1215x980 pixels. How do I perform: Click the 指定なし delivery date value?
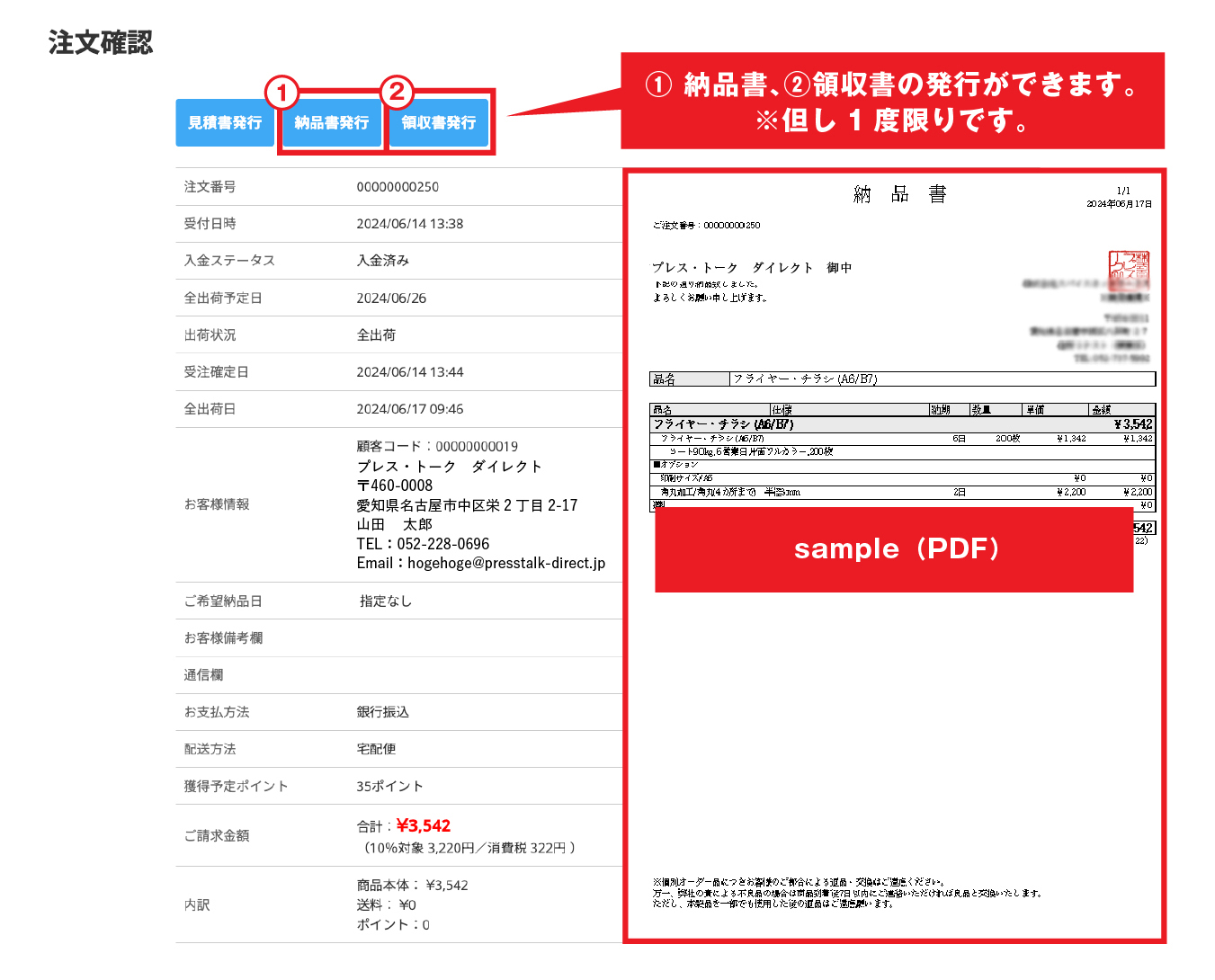click(386, 601)
